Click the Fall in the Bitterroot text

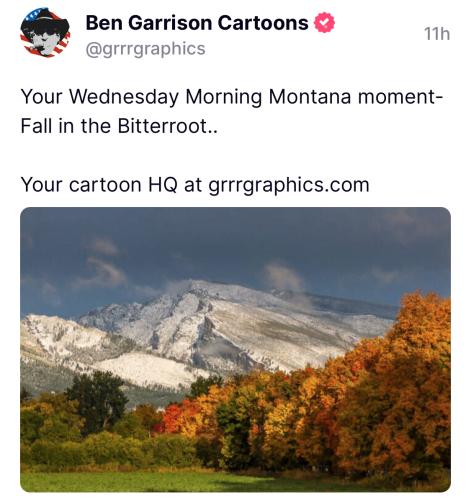[119, 126]
